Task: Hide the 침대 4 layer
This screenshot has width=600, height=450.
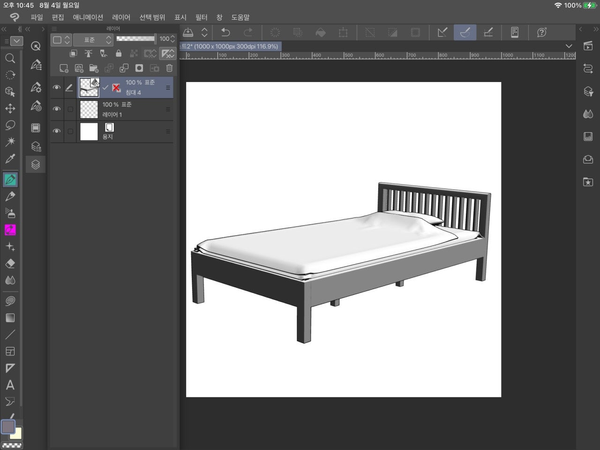Action: pyautogui.click(x=56, y=88)
